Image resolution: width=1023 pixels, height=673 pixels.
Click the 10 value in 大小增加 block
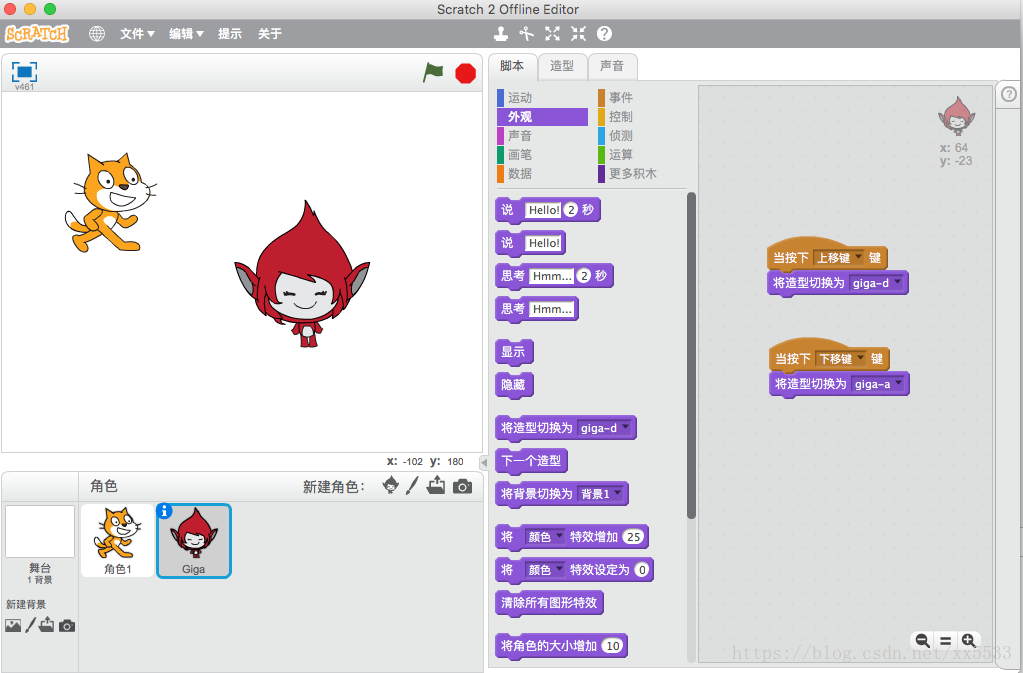pyautogui.click(x=612, y=646)
